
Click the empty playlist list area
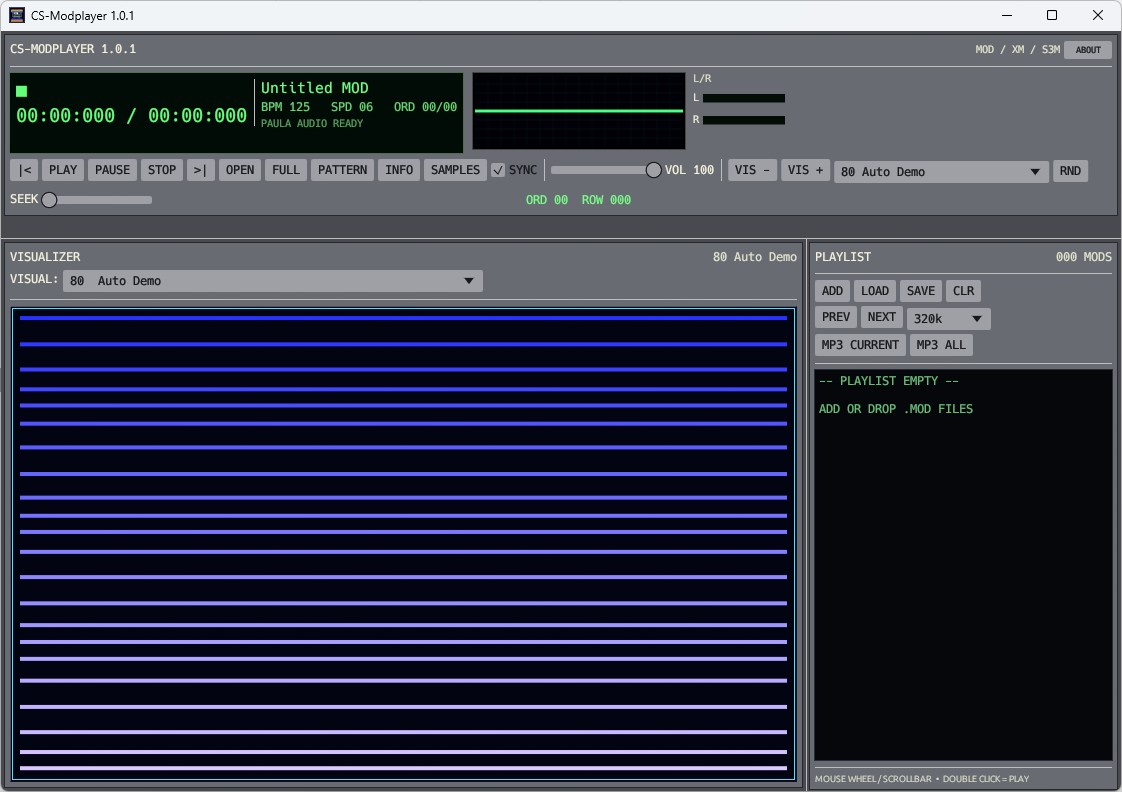tap(963, 565)
